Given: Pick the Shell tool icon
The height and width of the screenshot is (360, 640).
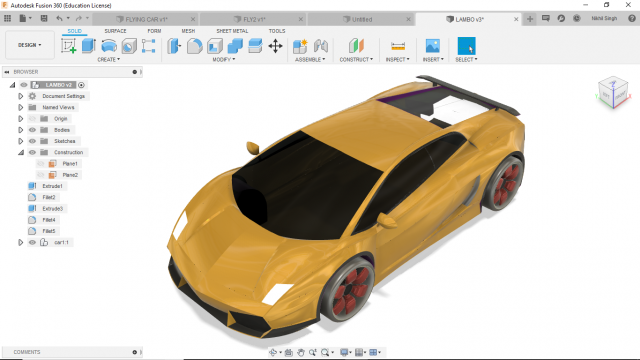Looking at the screenshot, I should (x=215, y=46).
